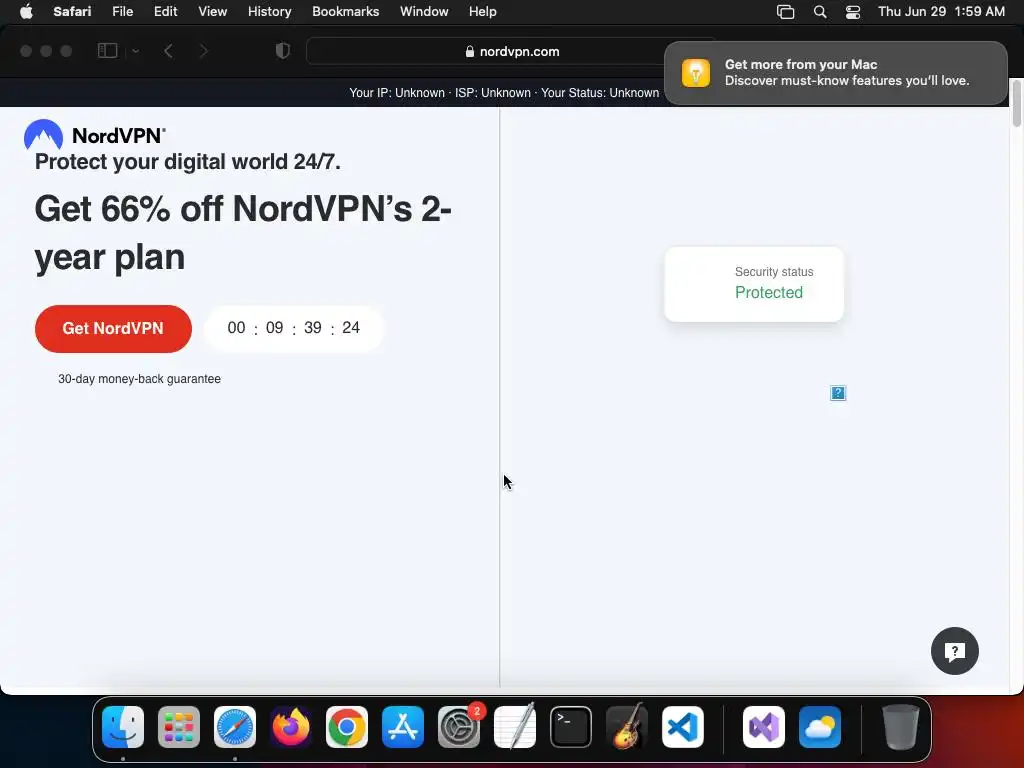The height and width of the screenshot is (768, 1024).
Task: Expand the sidebar tab group dropdown arrow
Action: pyautogui.click(x=135, y=51)
